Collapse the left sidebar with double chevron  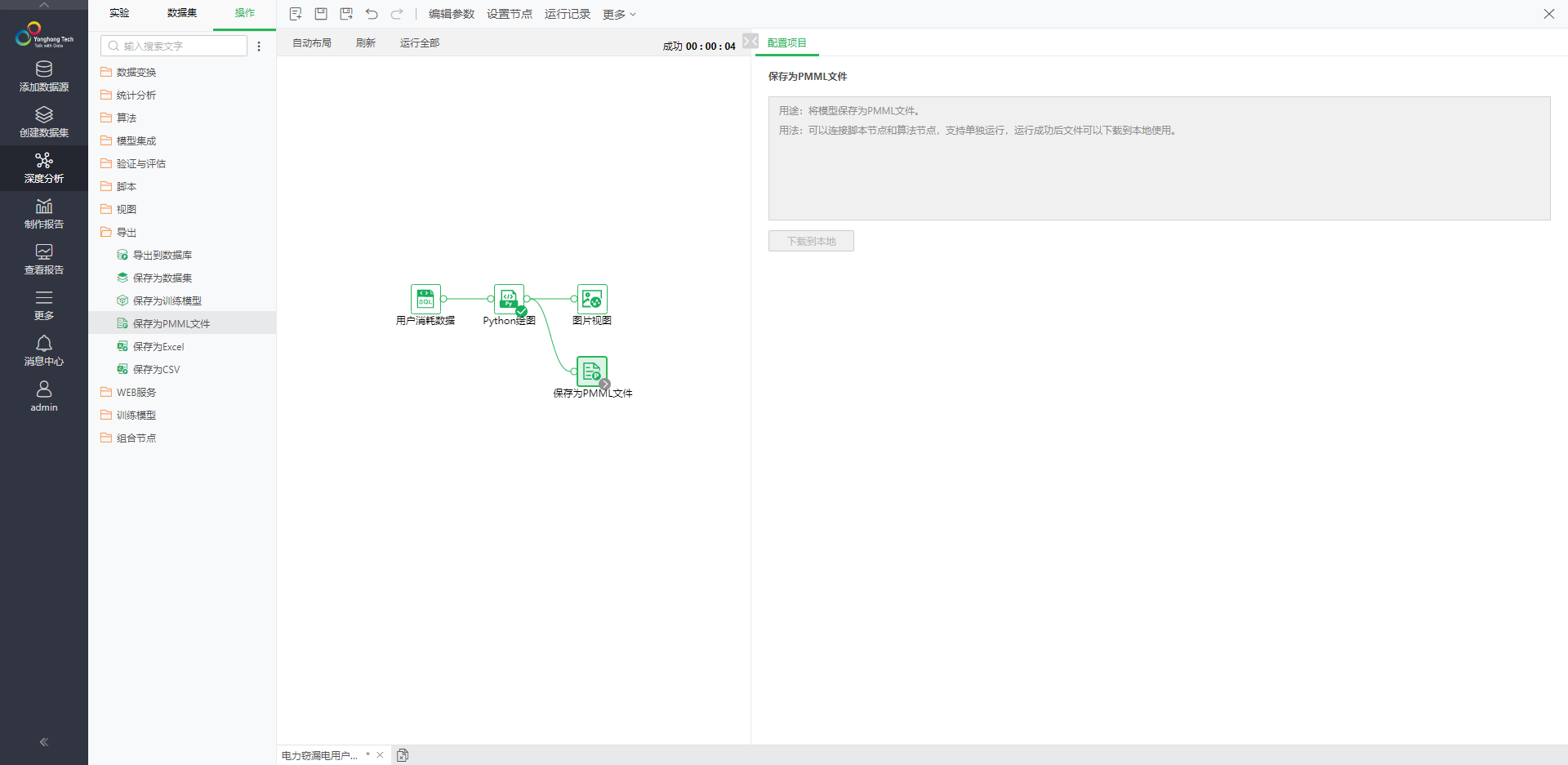click(44, 742)
